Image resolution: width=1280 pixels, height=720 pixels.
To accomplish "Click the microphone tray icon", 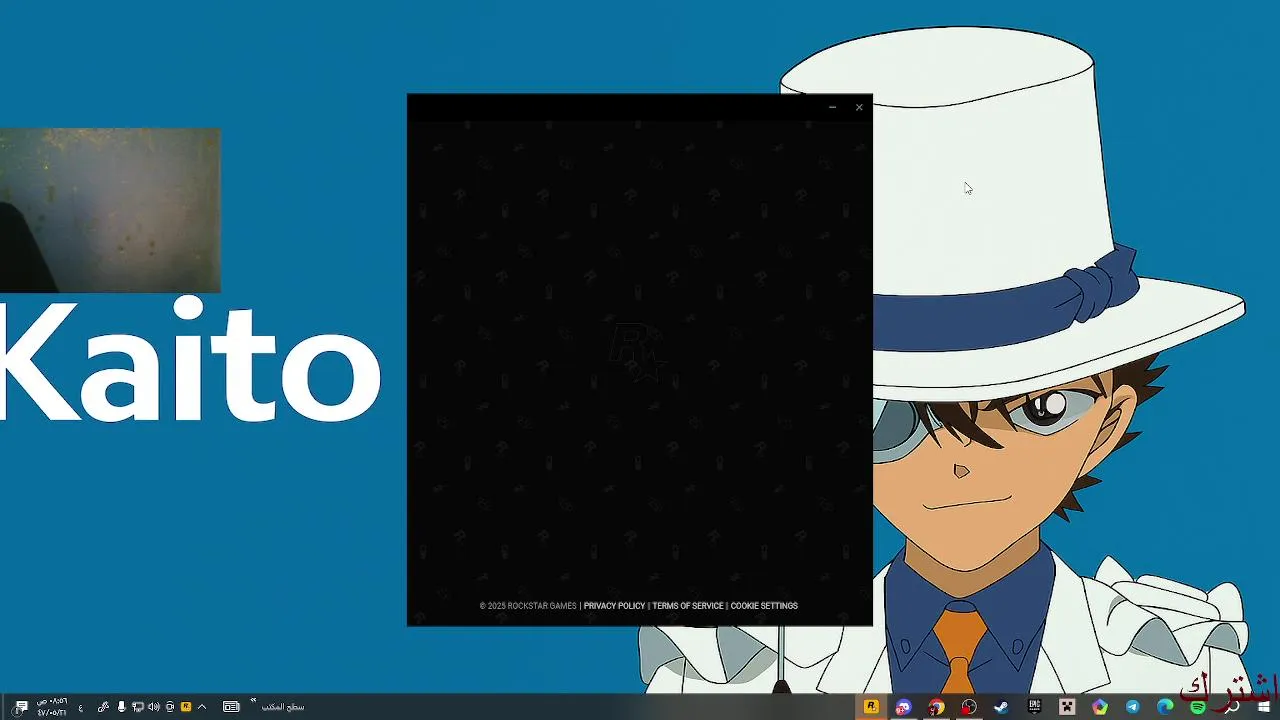I will 121,707.
